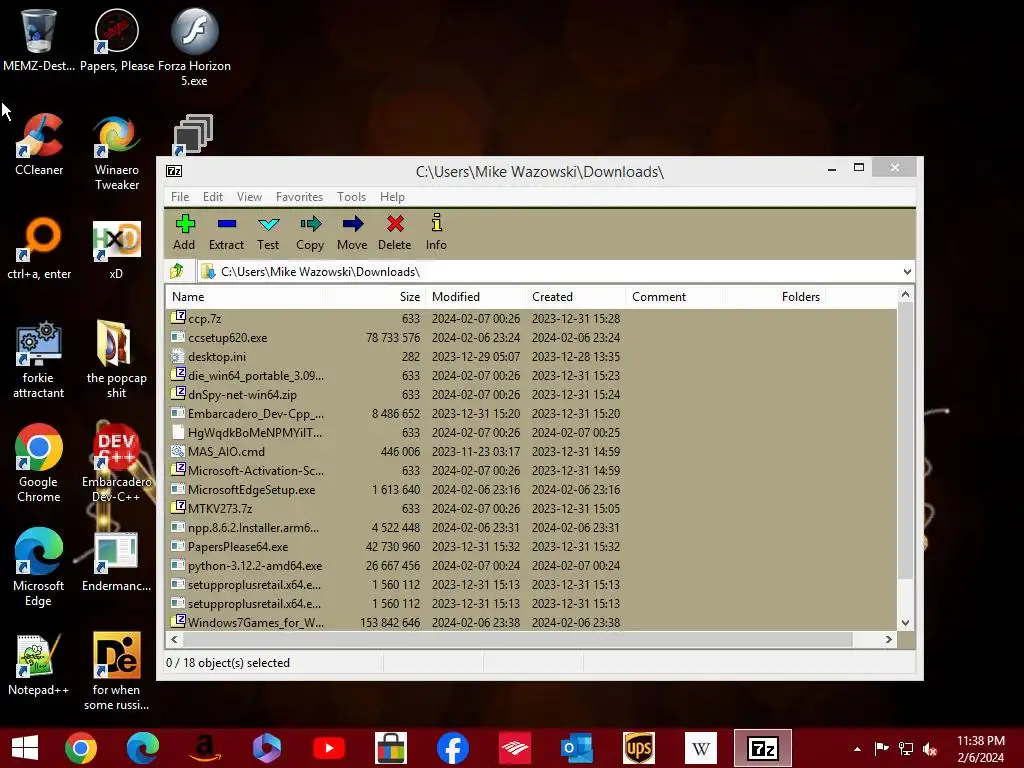Click the Add toolbar button in 7-Zip
Screen dimensions: 1024x768
click(x=184, y=232)
